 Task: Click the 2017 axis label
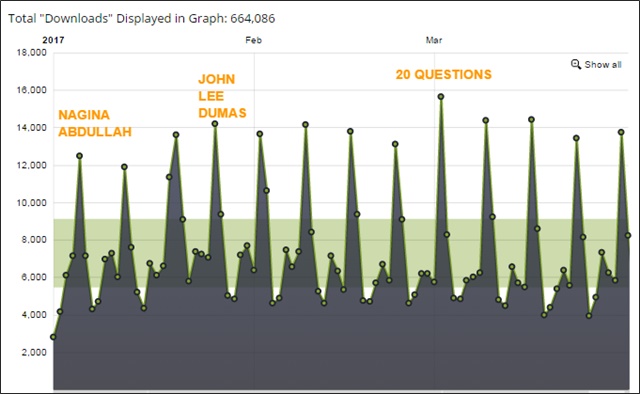[53, 40]
